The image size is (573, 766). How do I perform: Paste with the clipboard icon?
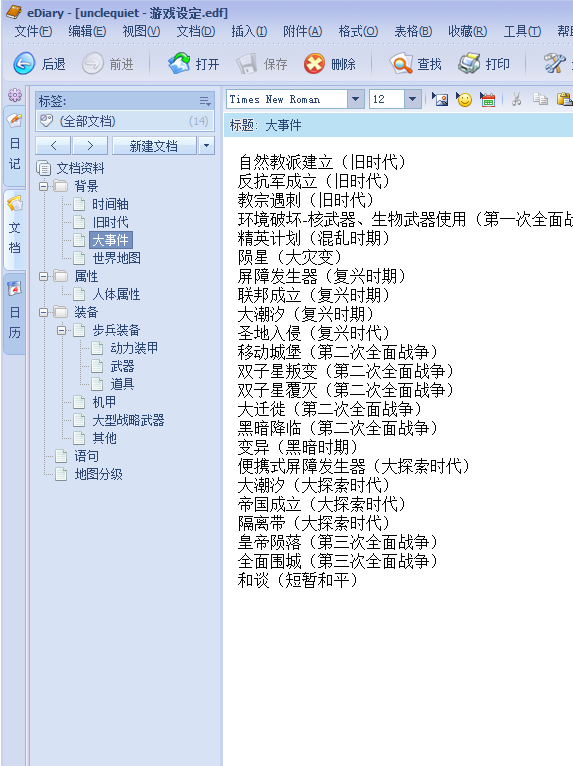coord(564,100)
